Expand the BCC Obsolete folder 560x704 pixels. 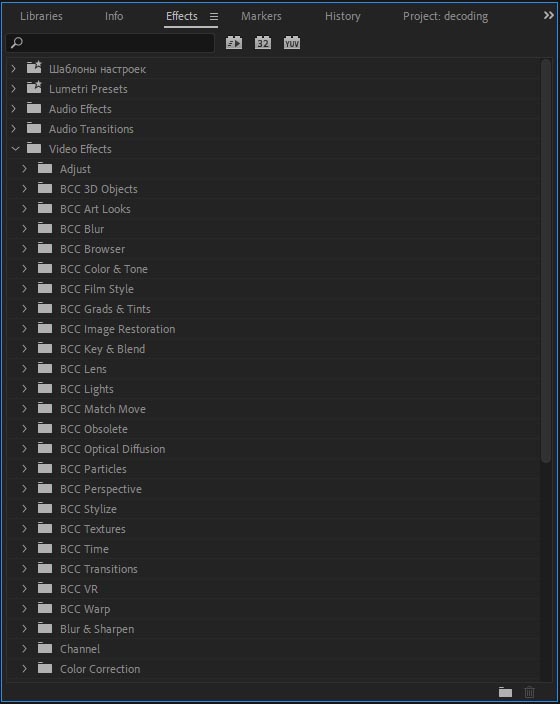pyautogui.click(x=25, y=429)
